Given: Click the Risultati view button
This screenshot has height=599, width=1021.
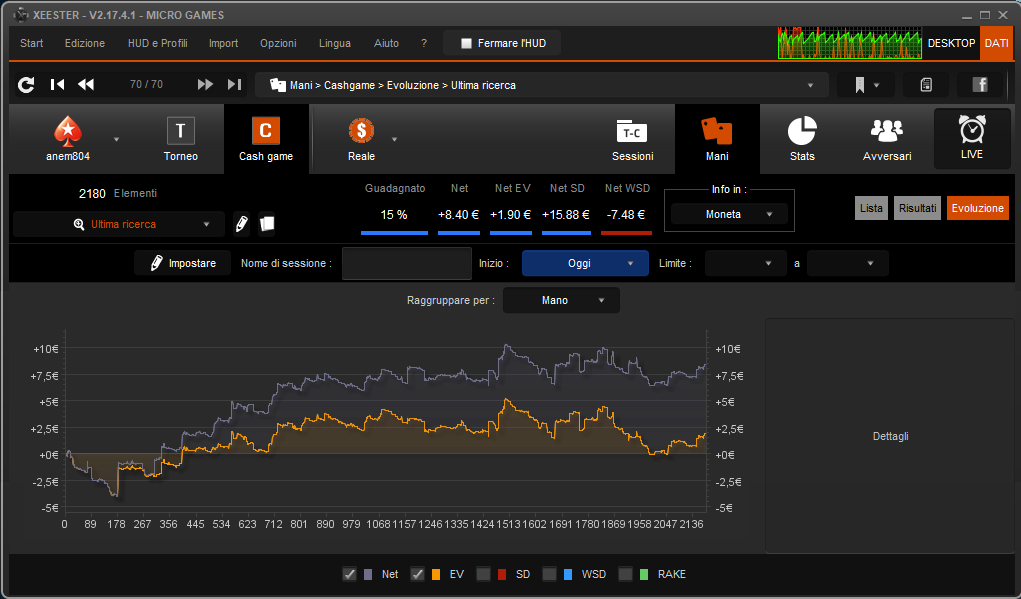Looking at the screenshot, I should [x=917, y=208].
